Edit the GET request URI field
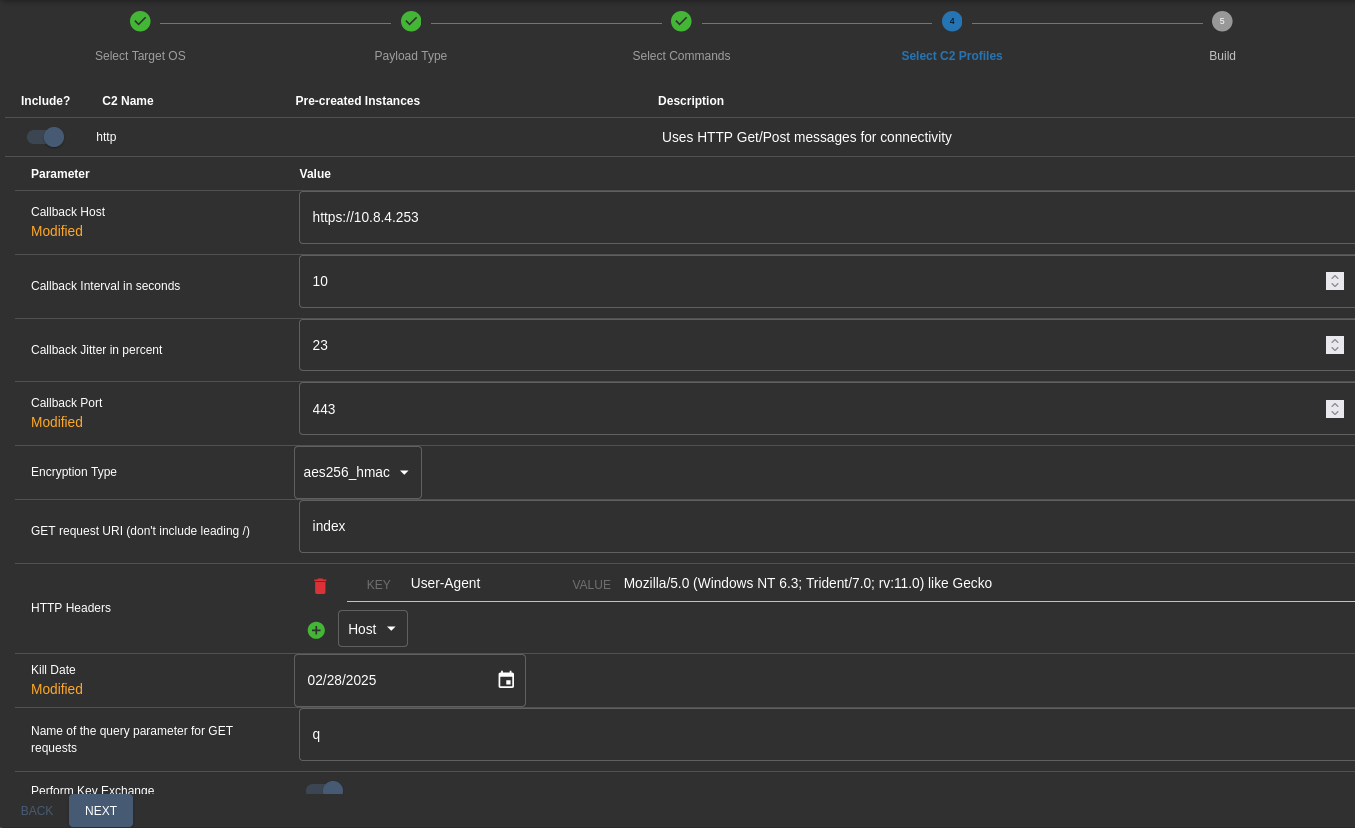 [827, 526]
